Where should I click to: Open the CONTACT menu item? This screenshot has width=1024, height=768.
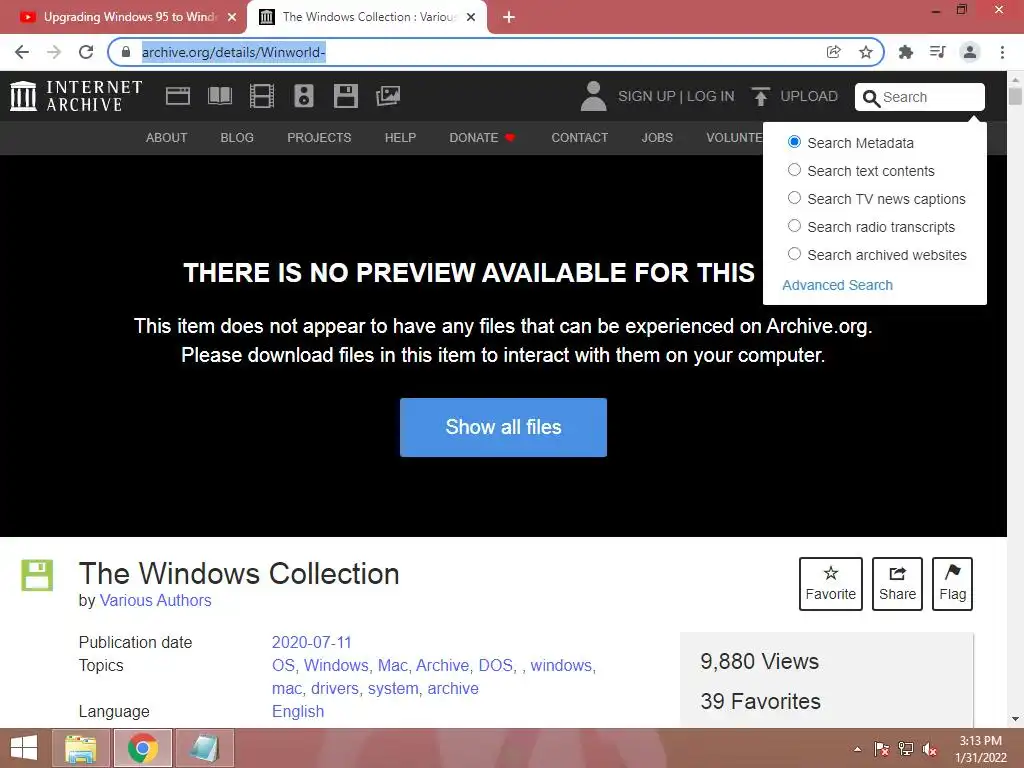(579, 138)
